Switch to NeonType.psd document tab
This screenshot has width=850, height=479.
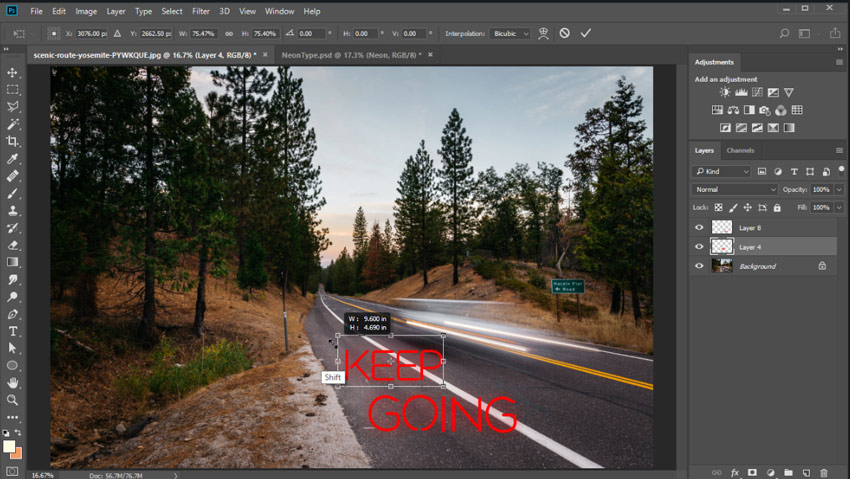click(x=351, y=55)
